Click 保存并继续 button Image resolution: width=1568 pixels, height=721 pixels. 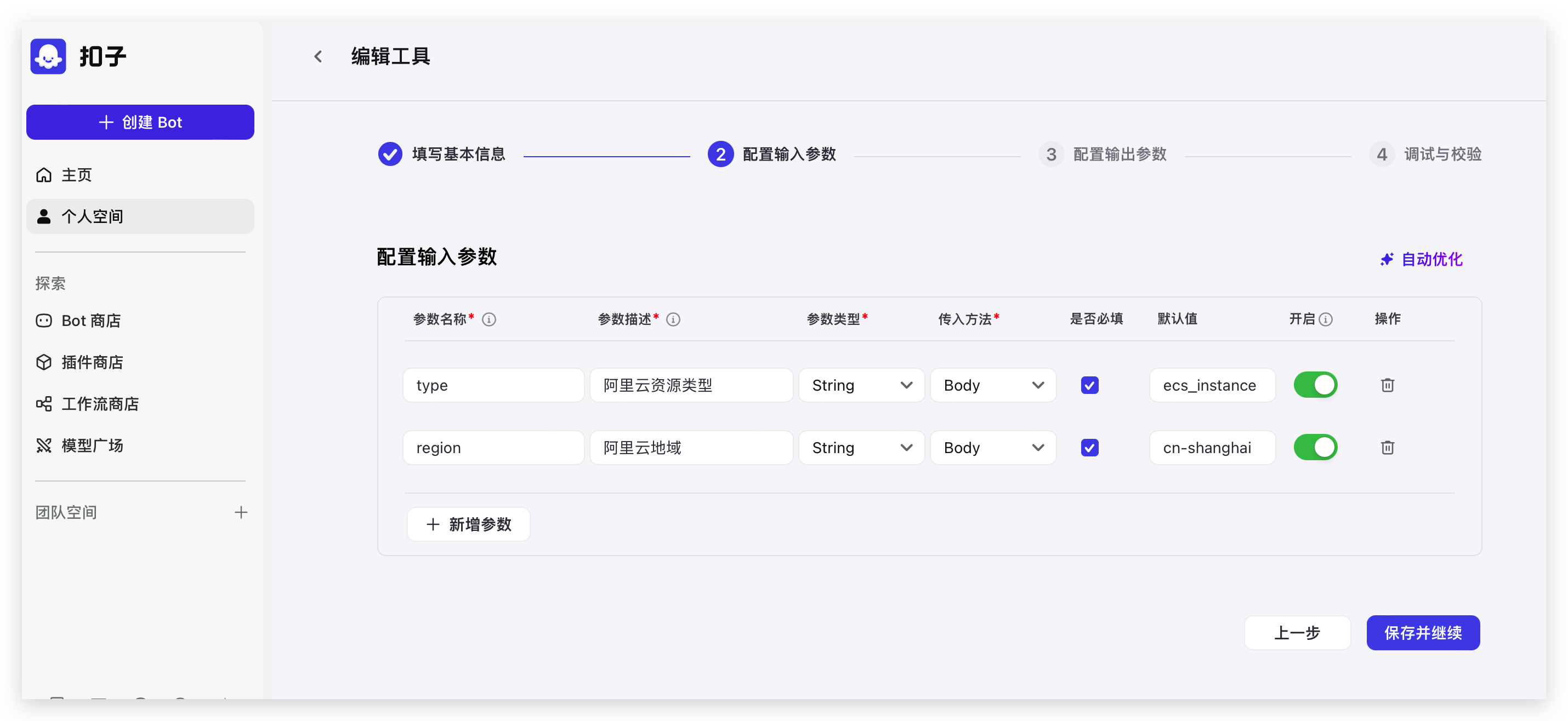1423,633
